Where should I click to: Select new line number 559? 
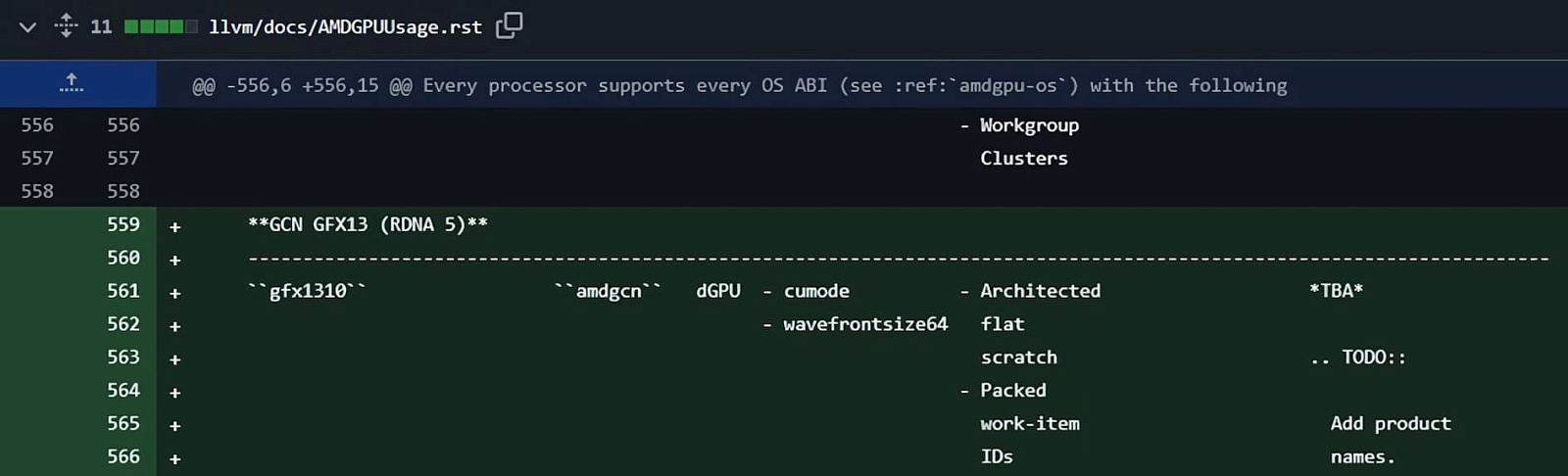click(x=123, y=224)
